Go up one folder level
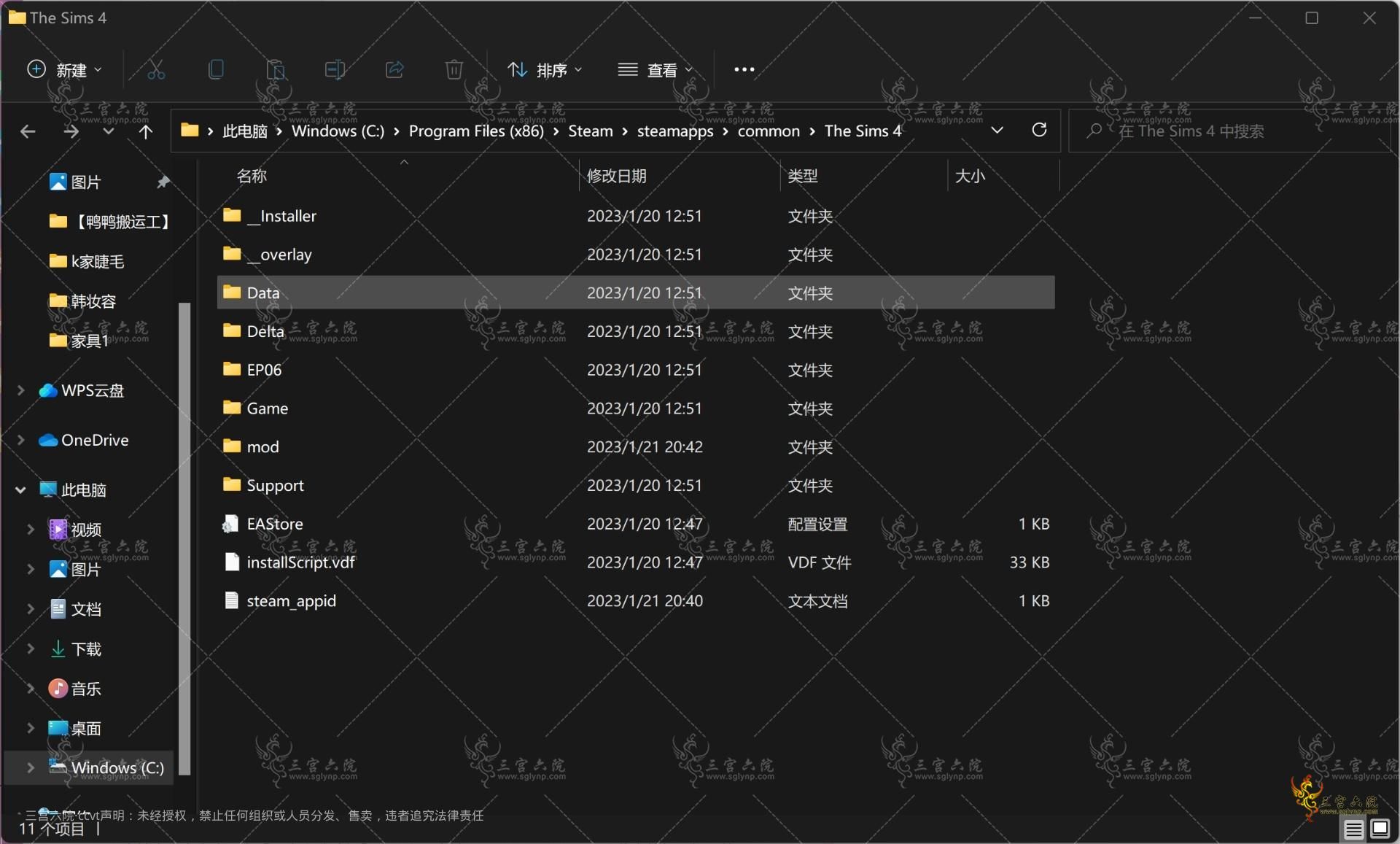The height and width of the screenshot is (844, 1400). [x=146, y=131]
